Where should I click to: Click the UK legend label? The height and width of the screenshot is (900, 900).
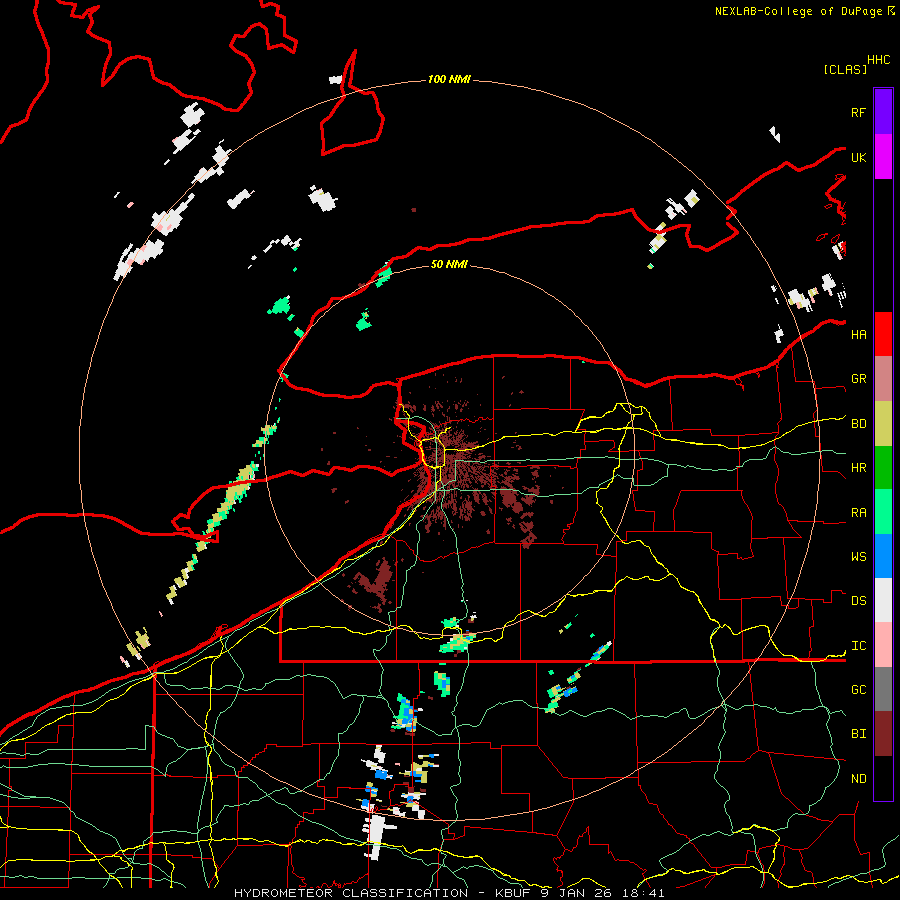(x=859, y=158)
